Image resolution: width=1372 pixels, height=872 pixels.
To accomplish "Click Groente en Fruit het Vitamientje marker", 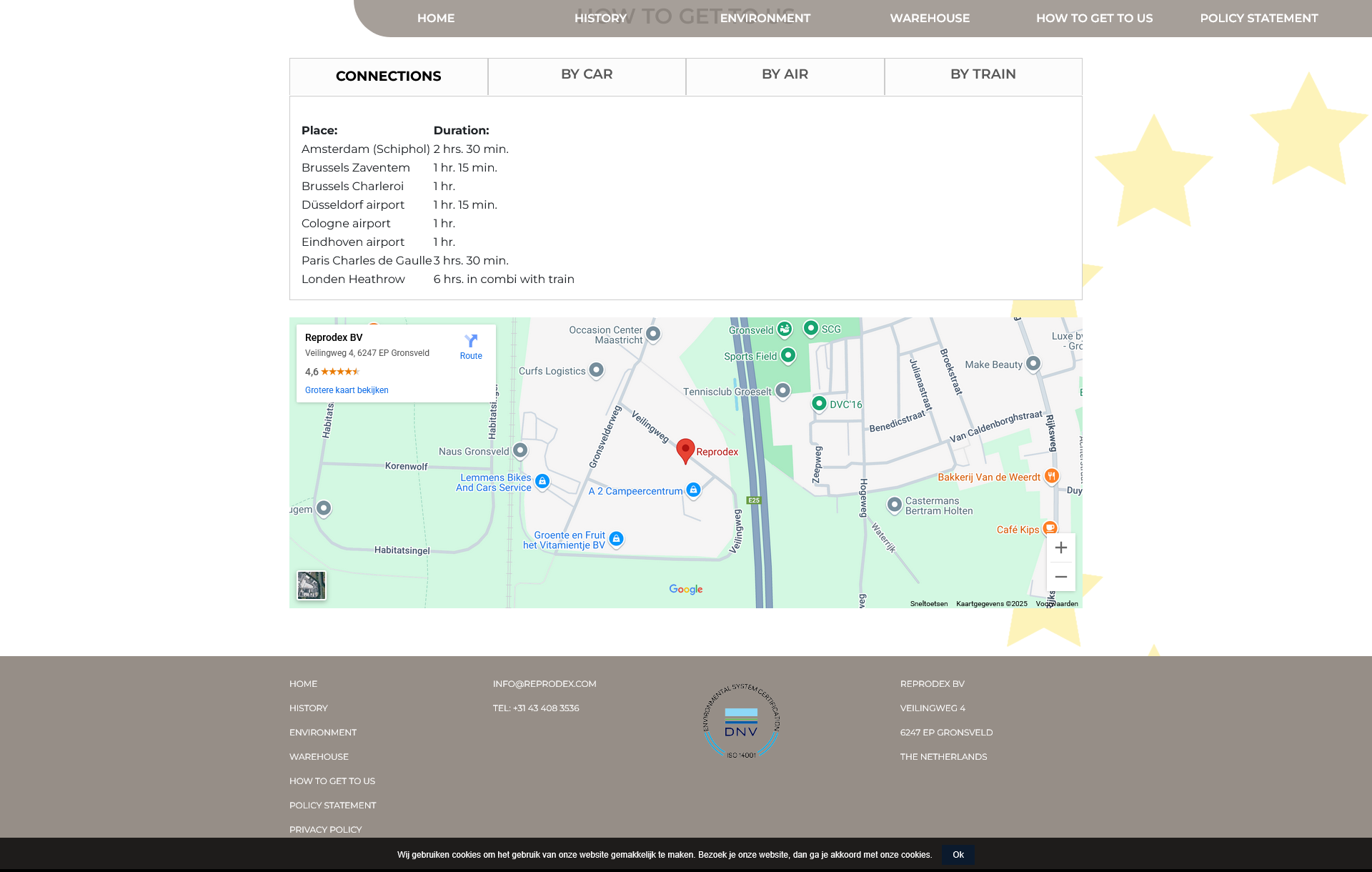I will (x=617, y=539).
